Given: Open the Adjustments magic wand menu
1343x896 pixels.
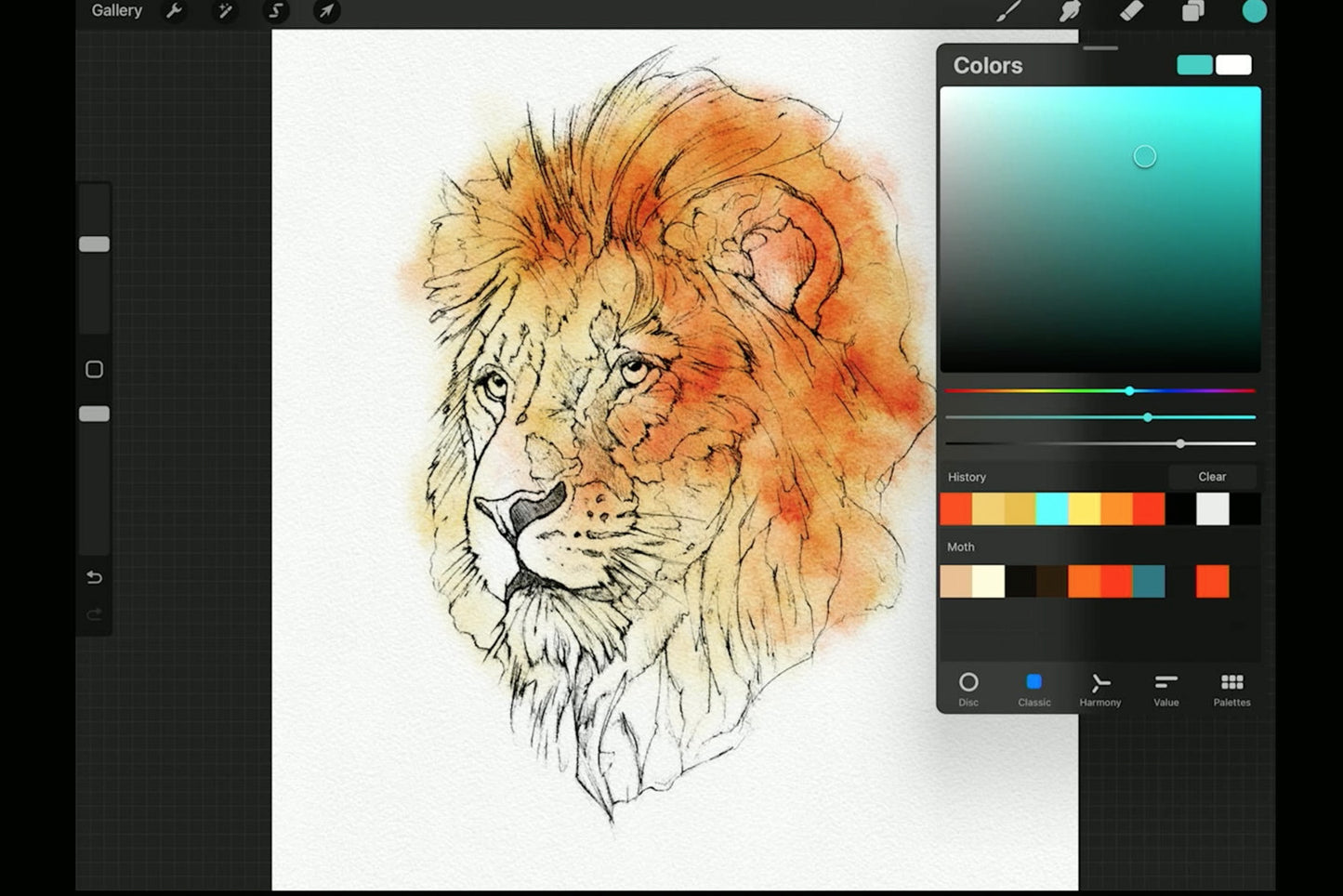Looking at the screenshot, I should pos(224,11).
